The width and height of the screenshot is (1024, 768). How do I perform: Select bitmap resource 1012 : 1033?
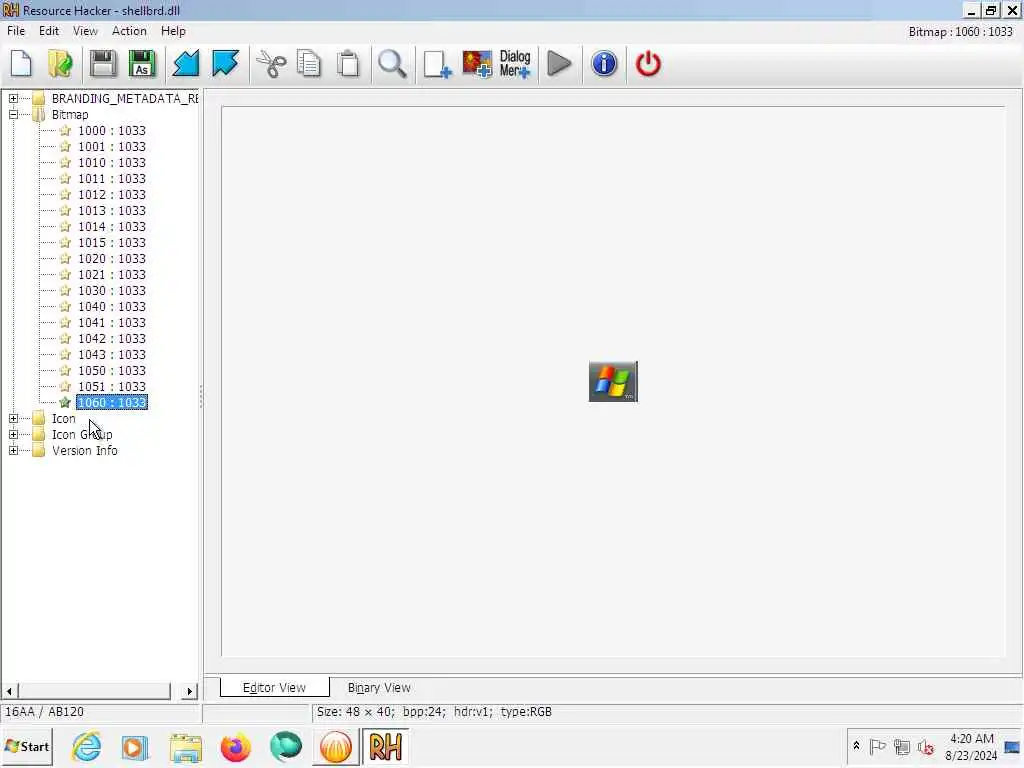point(112,195)
